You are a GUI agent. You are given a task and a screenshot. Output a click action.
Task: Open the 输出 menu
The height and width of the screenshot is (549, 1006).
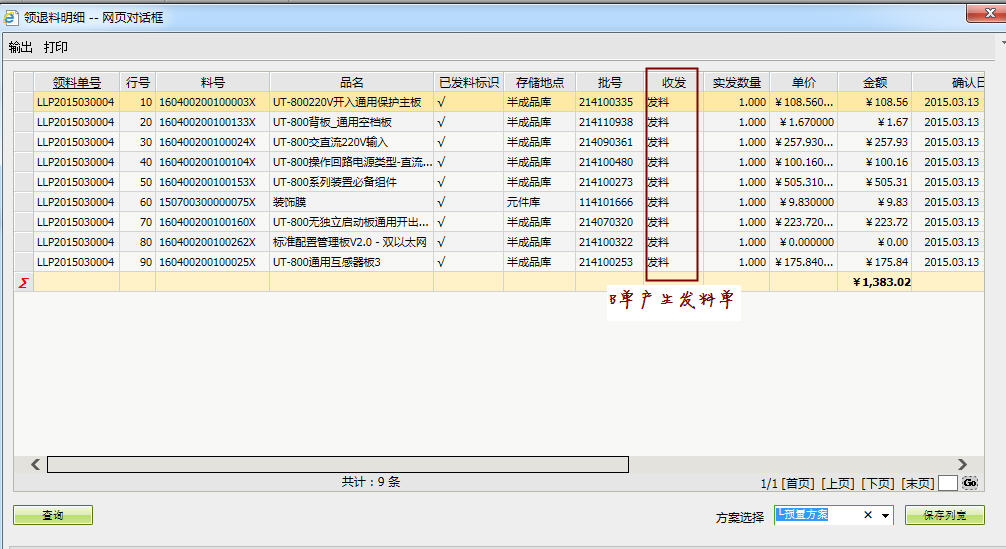(x=21, y=47)
